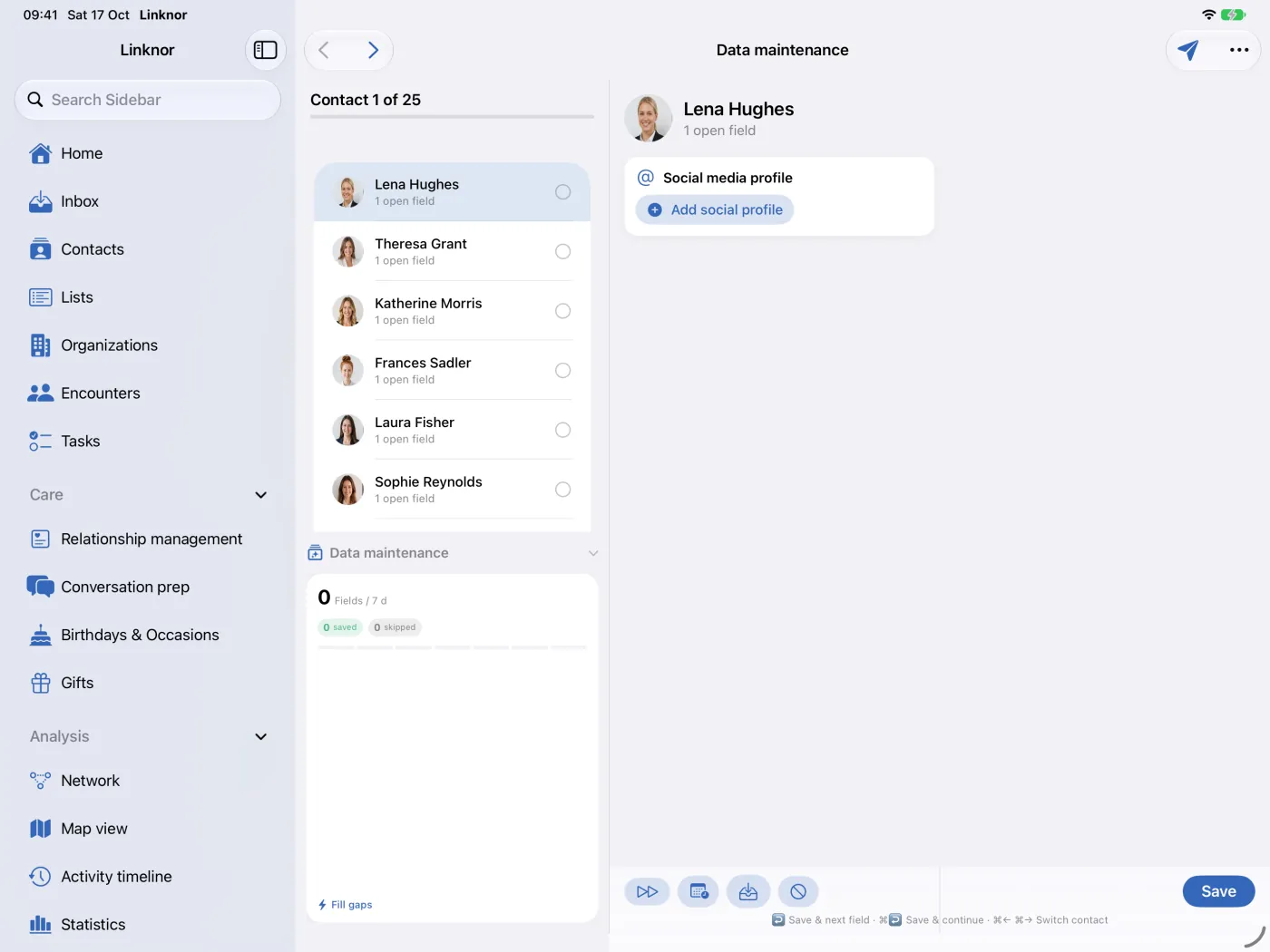Select the radio circle for Katherine Morris
The width and height of the screenshot is (1270, 952).
[x=563, y=311]
